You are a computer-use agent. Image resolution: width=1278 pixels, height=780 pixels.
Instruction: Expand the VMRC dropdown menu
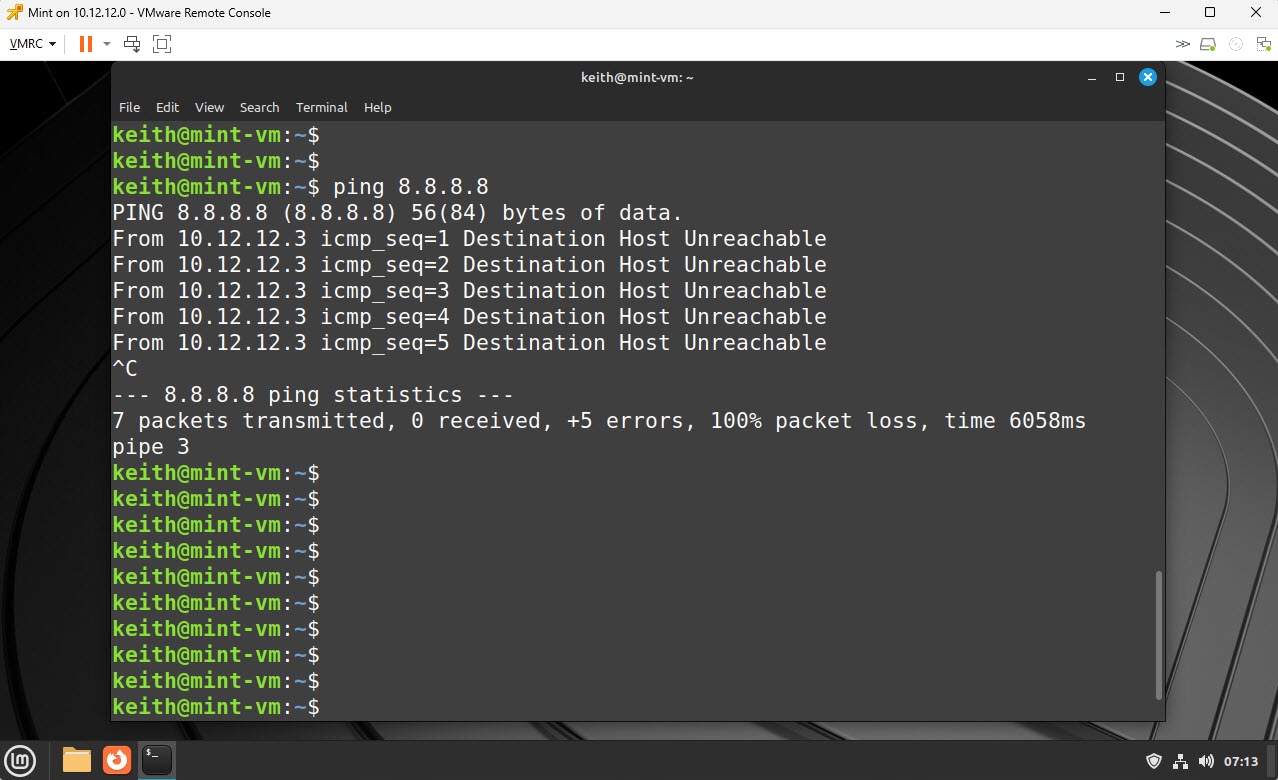click(32, 44)
